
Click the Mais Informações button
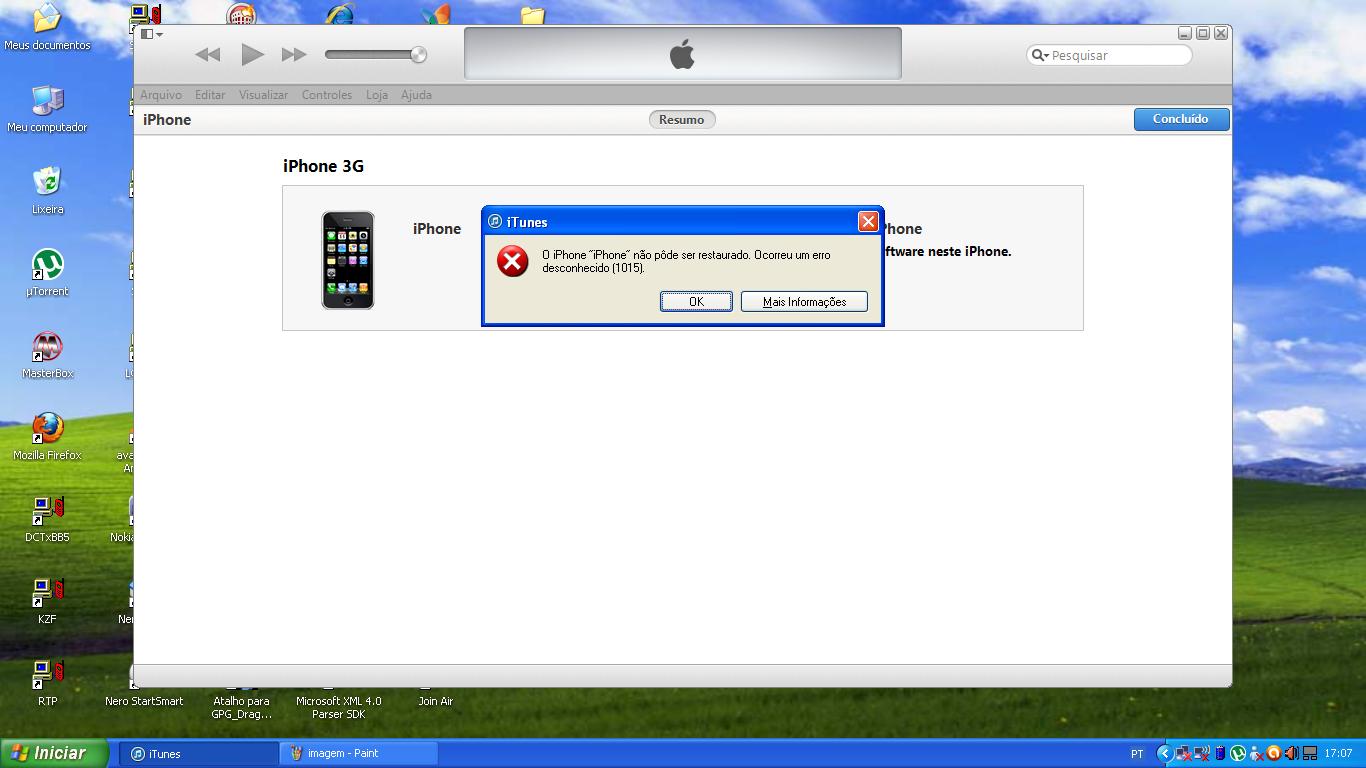click(x=804, y=301)
